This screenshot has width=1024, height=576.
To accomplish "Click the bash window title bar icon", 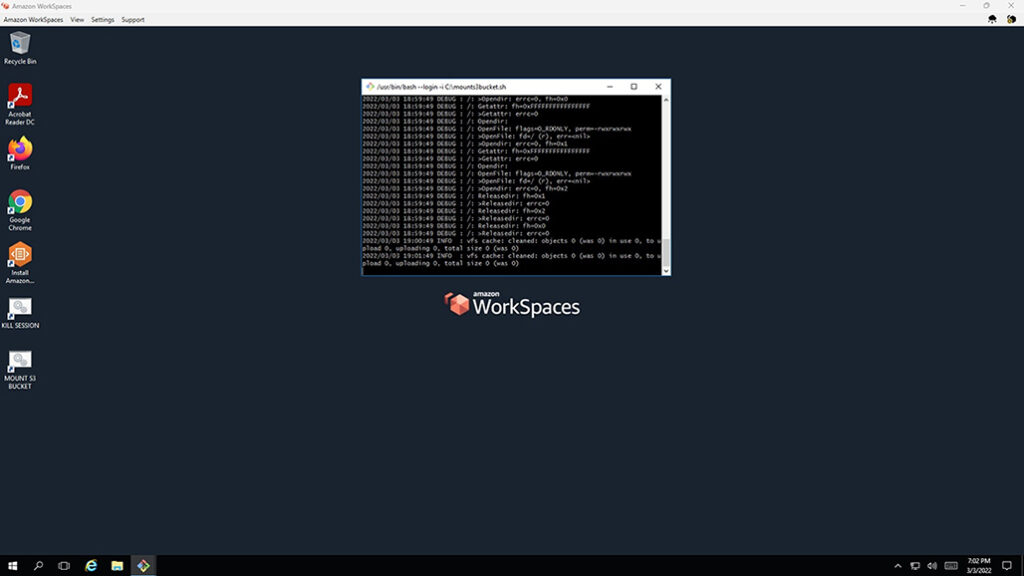I will pos(370,86).
